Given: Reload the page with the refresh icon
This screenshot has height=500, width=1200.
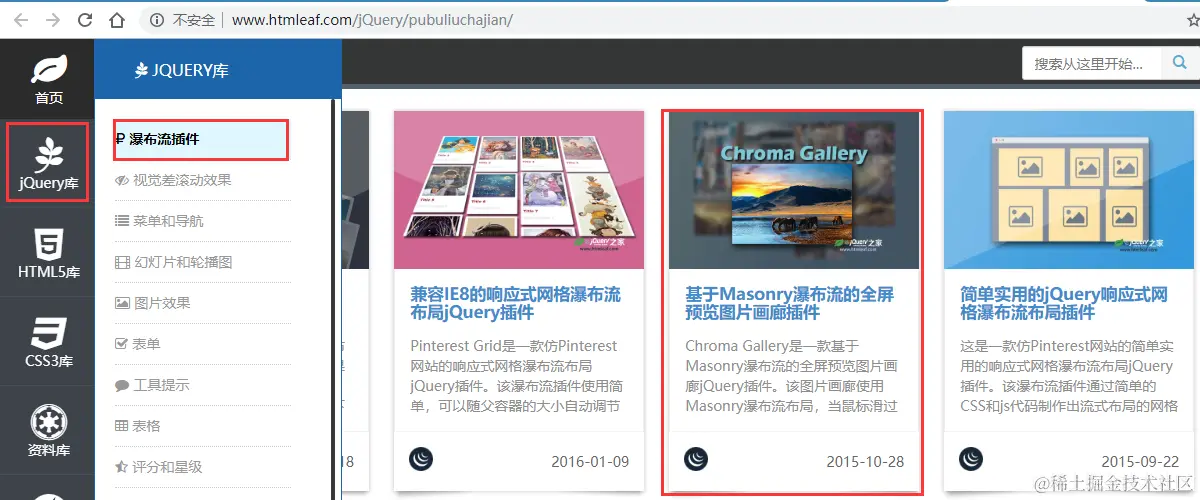Looking at the screenshot, I should [x=85, y=19].
